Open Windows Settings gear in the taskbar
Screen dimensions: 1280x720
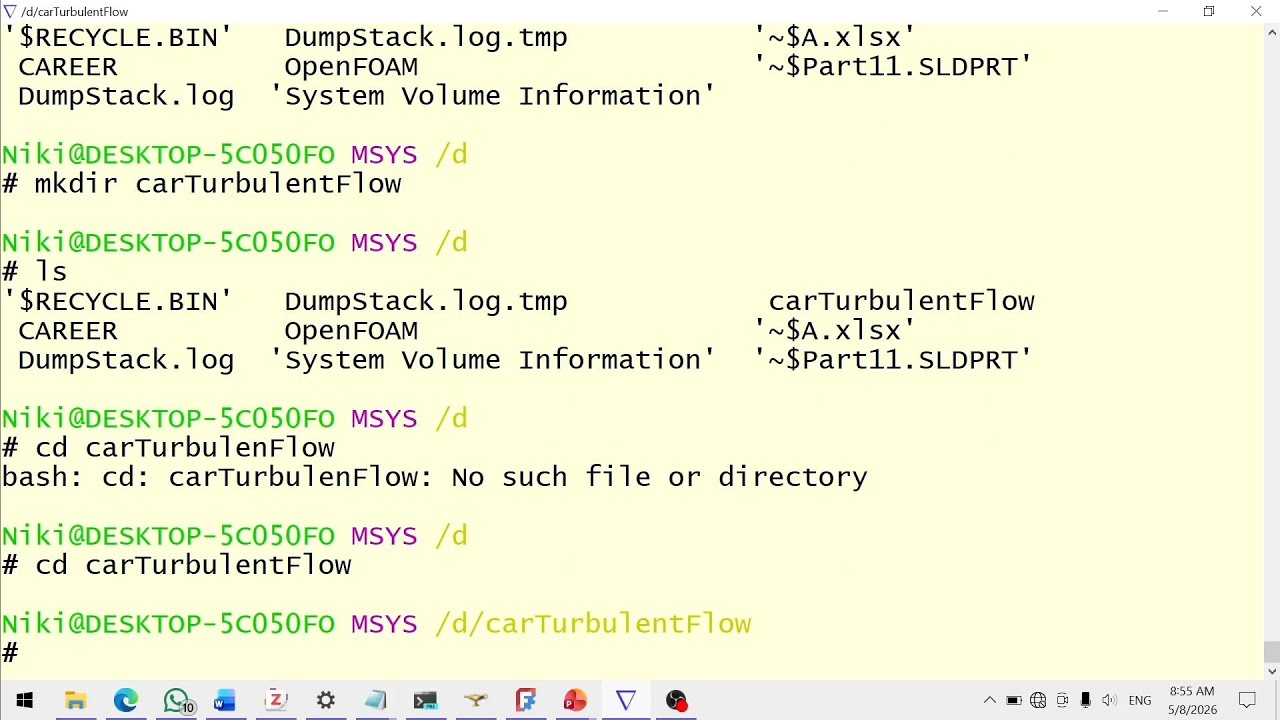(325, 700)
